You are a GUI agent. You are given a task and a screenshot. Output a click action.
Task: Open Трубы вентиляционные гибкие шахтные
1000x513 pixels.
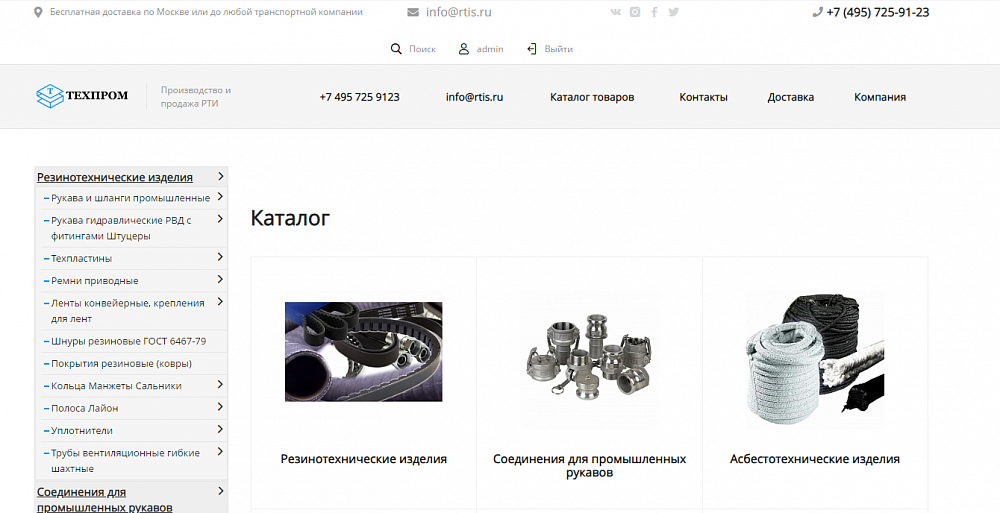click(x=125, y=461)
